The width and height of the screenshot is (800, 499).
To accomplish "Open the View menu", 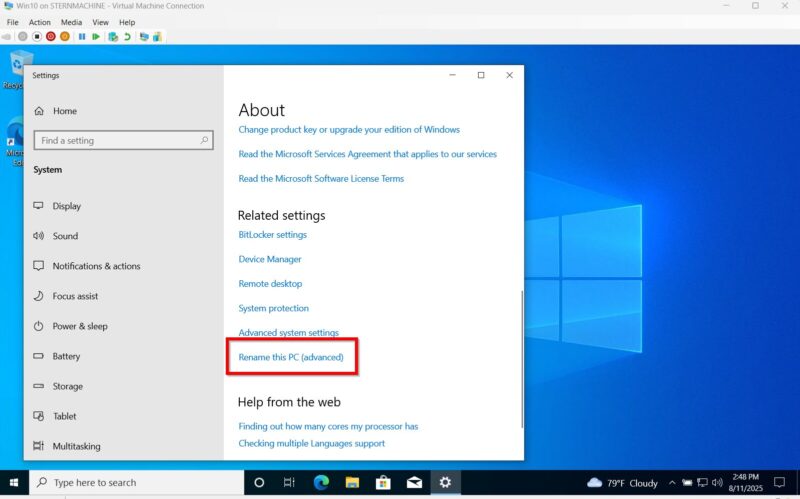I will point(100,22).
